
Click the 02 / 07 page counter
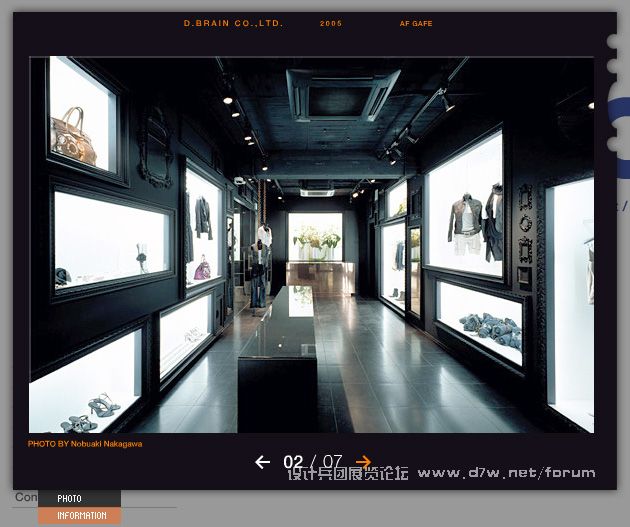pyautogui.click(x=313, y=462)
